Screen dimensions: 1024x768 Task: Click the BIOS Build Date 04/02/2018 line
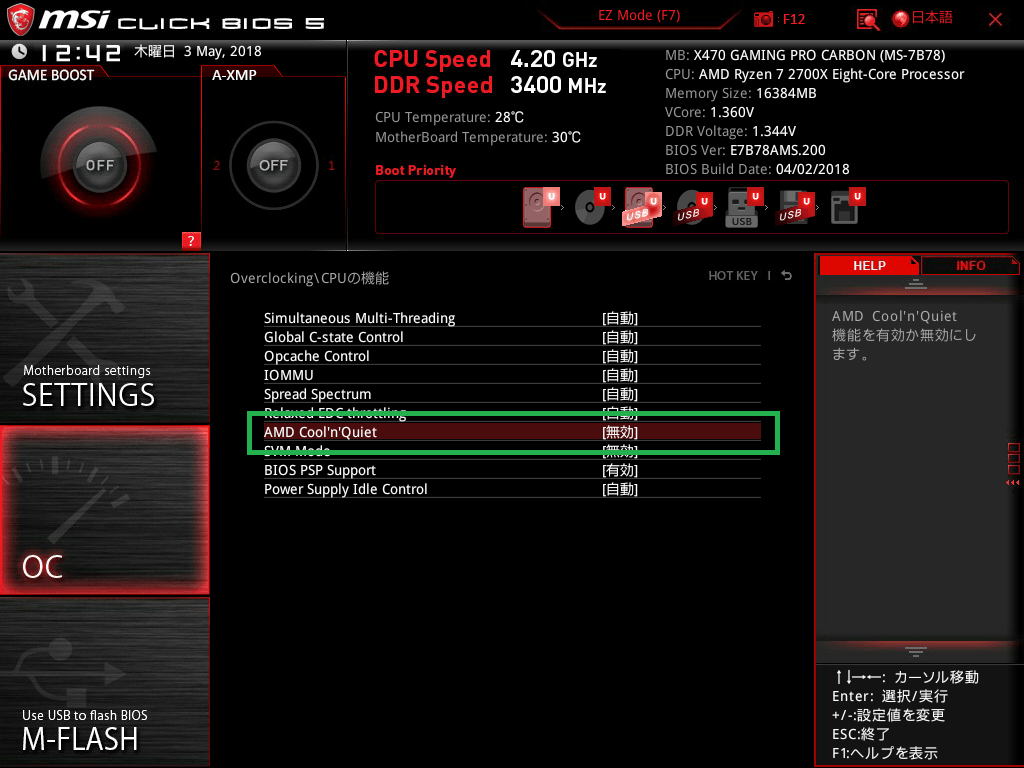[x=757, y=169]
